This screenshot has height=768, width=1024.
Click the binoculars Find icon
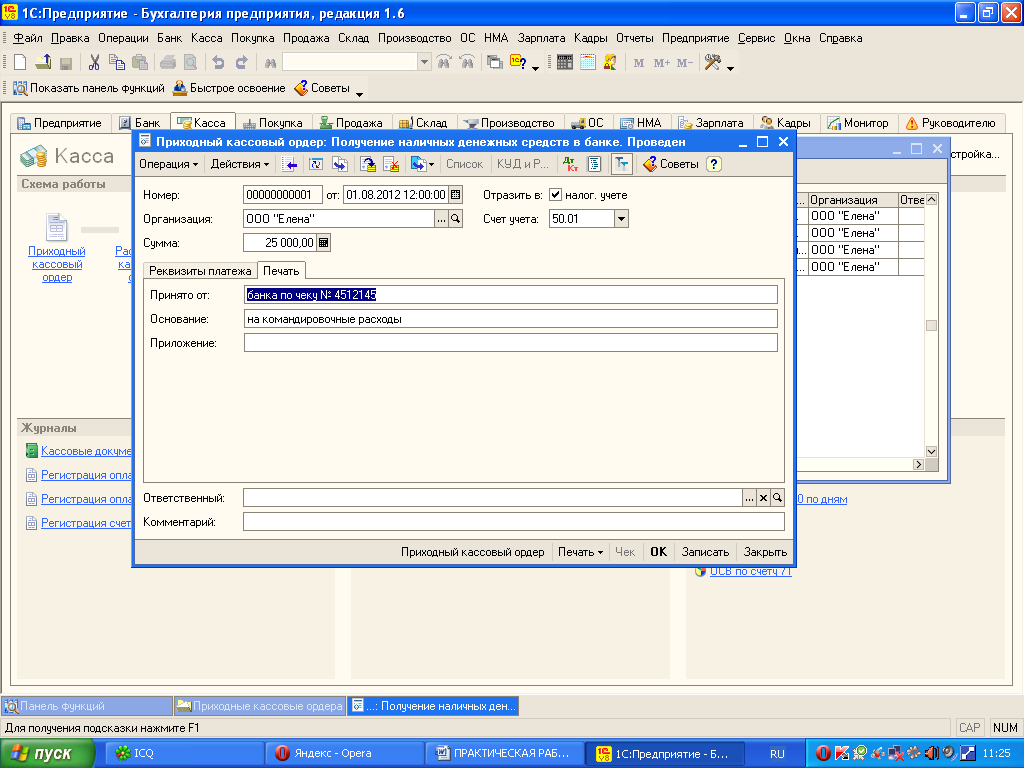[270, 63]
